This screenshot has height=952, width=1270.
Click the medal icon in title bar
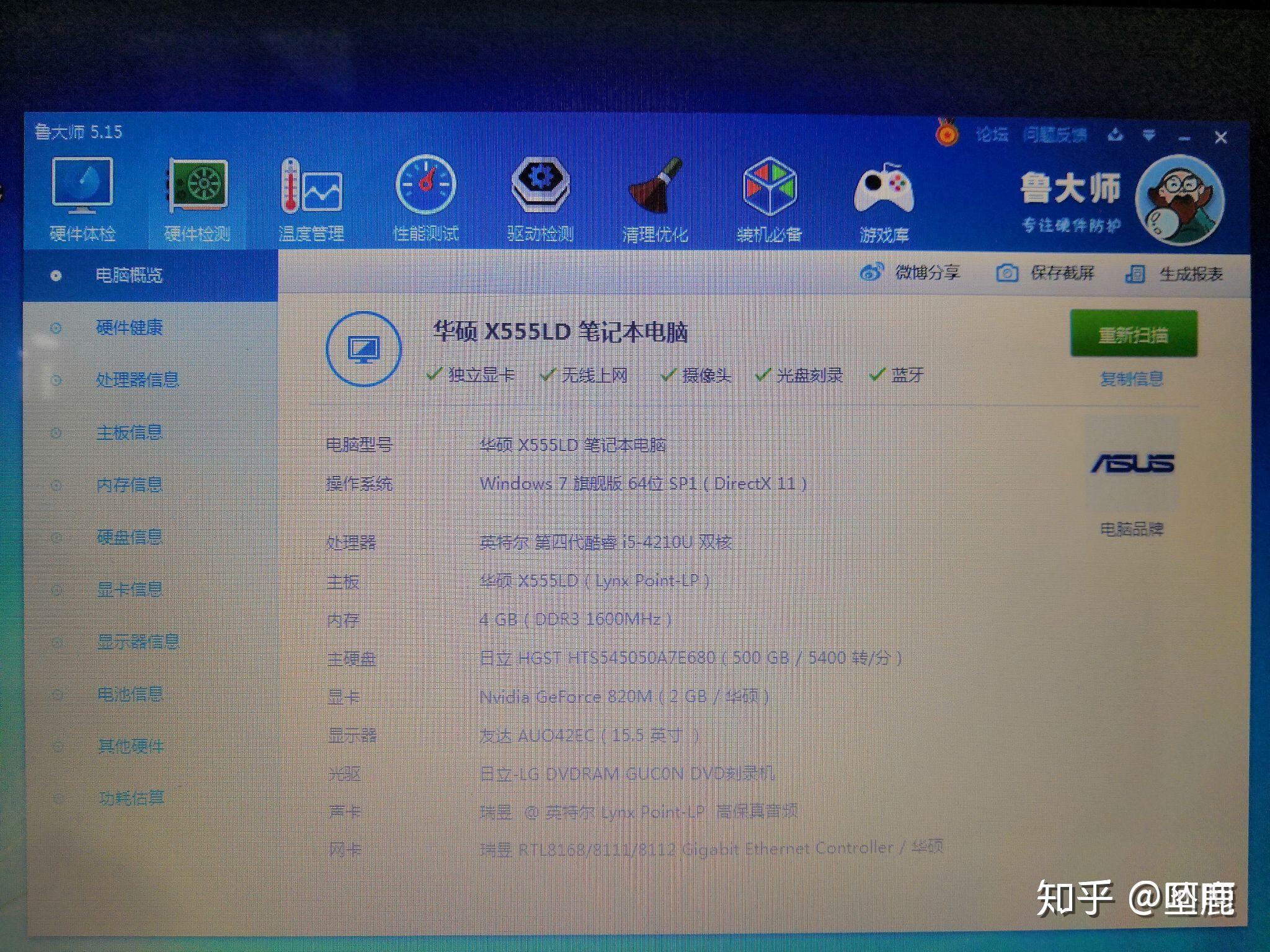[x=946, y=132]
